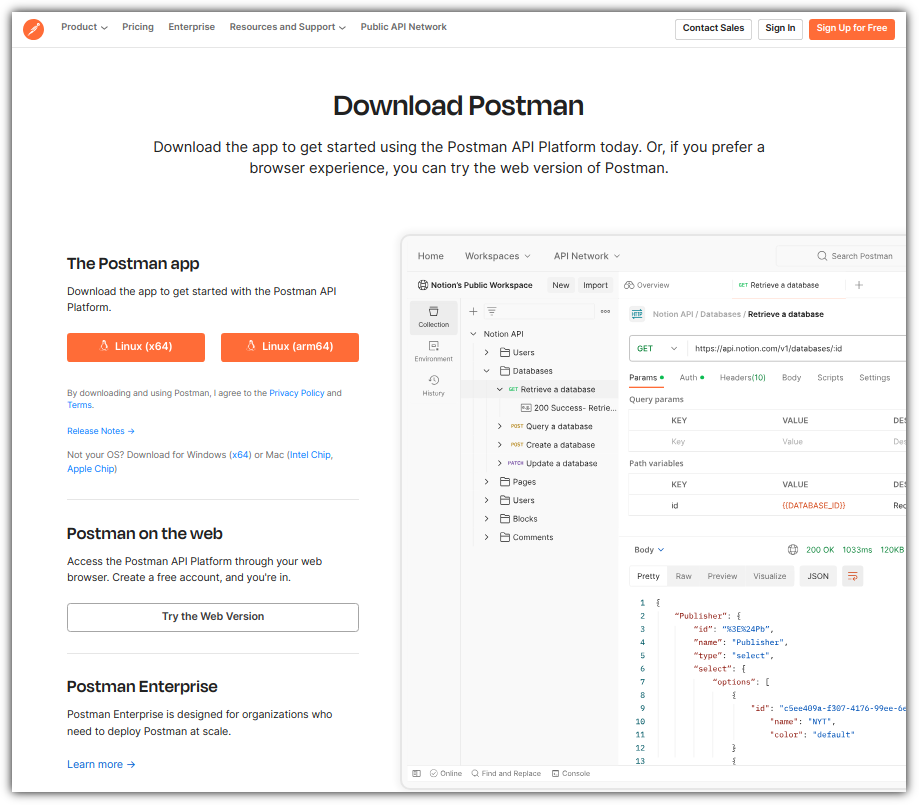Click the Sign In button
This screenshot has height=805, width=919.
[780, 28]
